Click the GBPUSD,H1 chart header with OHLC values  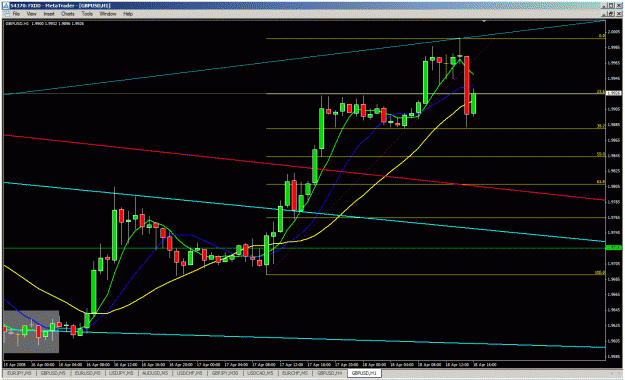click(x=44, y=24)
